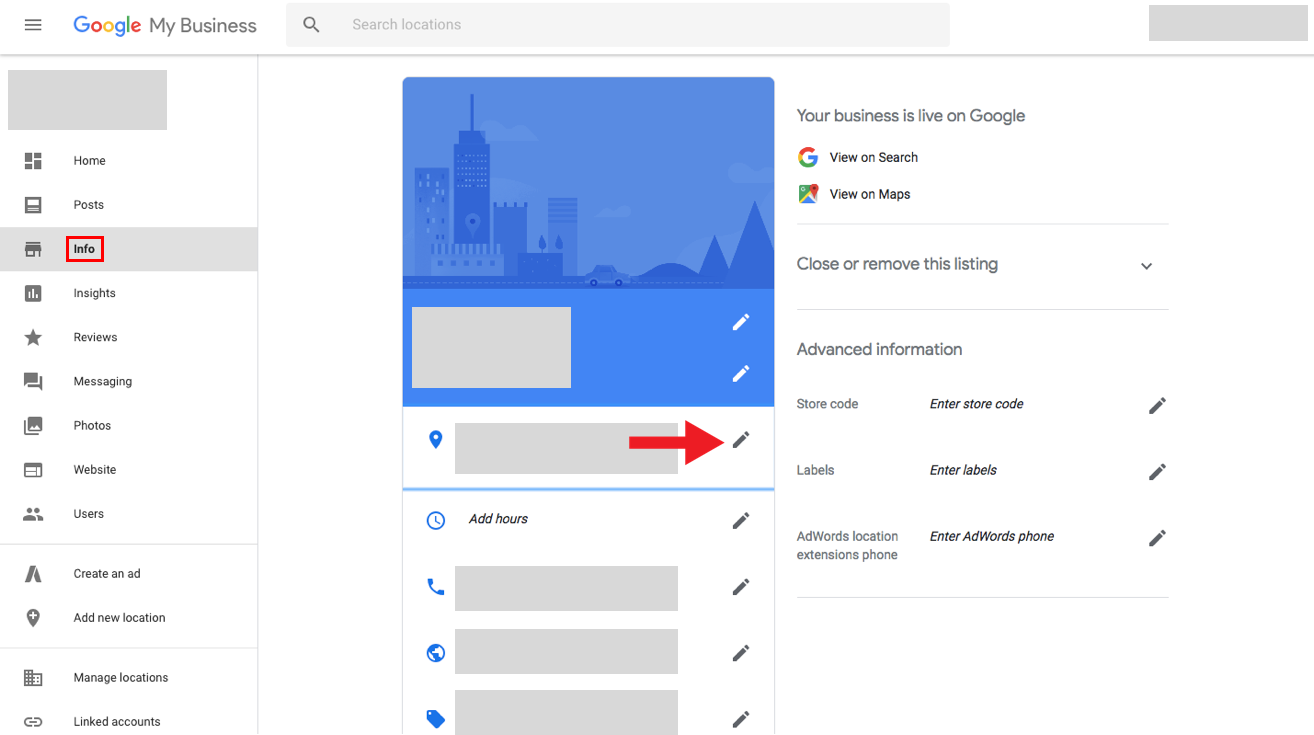The image size is (1314, 735).
Task: Edit the phone number pencil icon
Action: (741, 587)
